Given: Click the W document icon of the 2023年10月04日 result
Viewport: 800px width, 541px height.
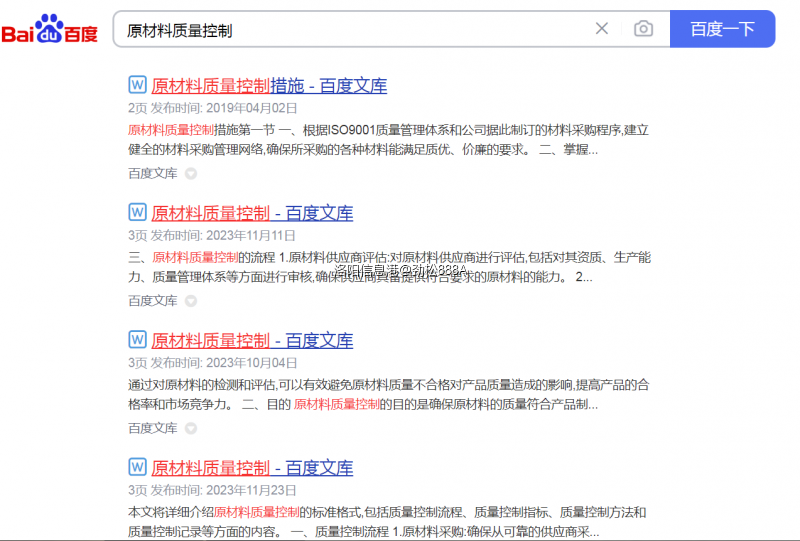Looking at the screenshot, I should point(138,340).
